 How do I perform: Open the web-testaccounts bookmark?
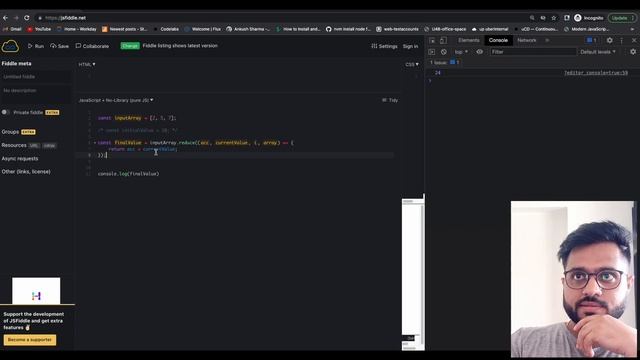[x=398, y=29]
